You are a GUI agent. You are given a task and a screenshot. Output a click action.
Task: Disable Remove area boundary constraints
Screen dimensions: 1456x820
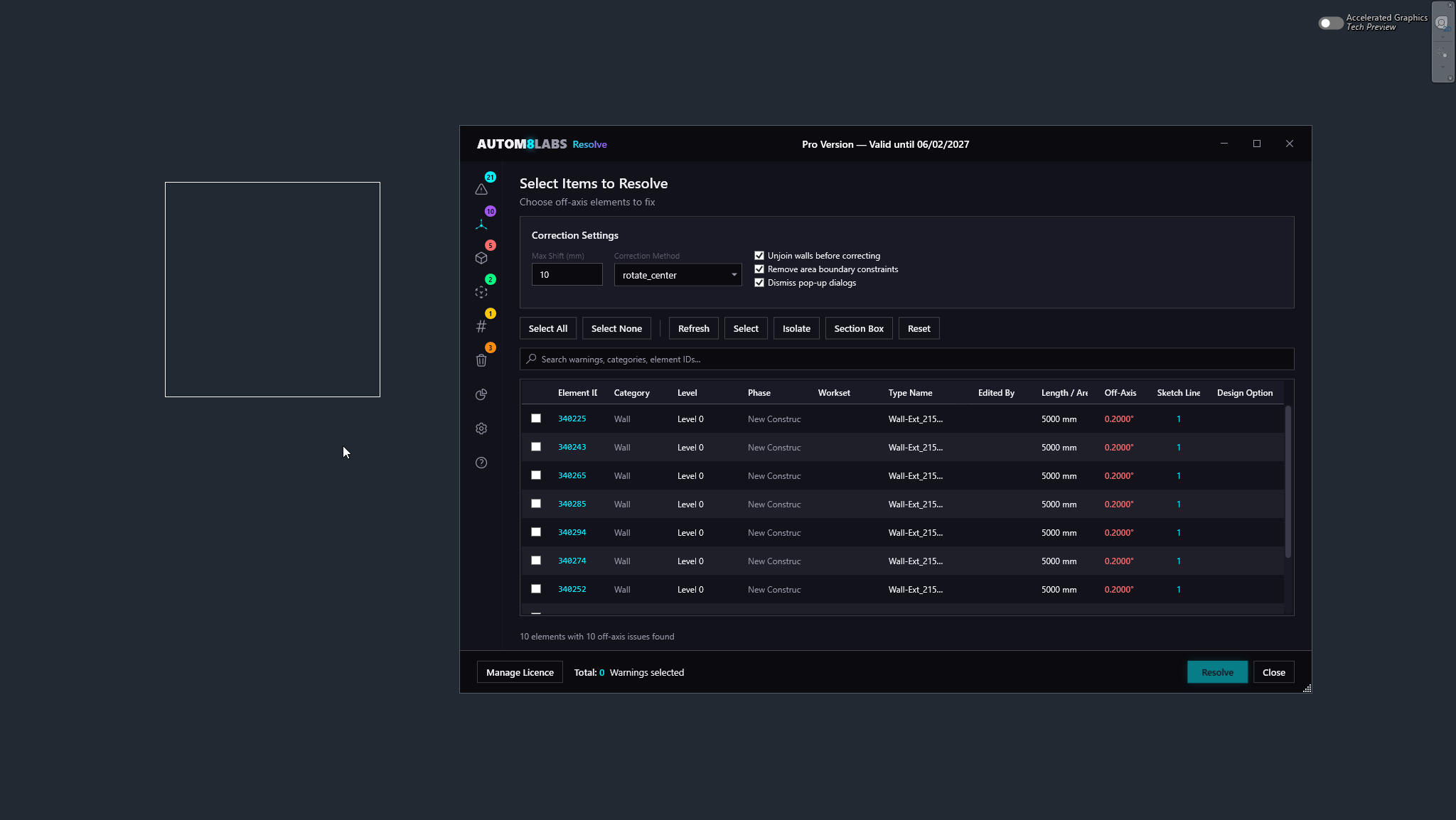tap(759, 269)
